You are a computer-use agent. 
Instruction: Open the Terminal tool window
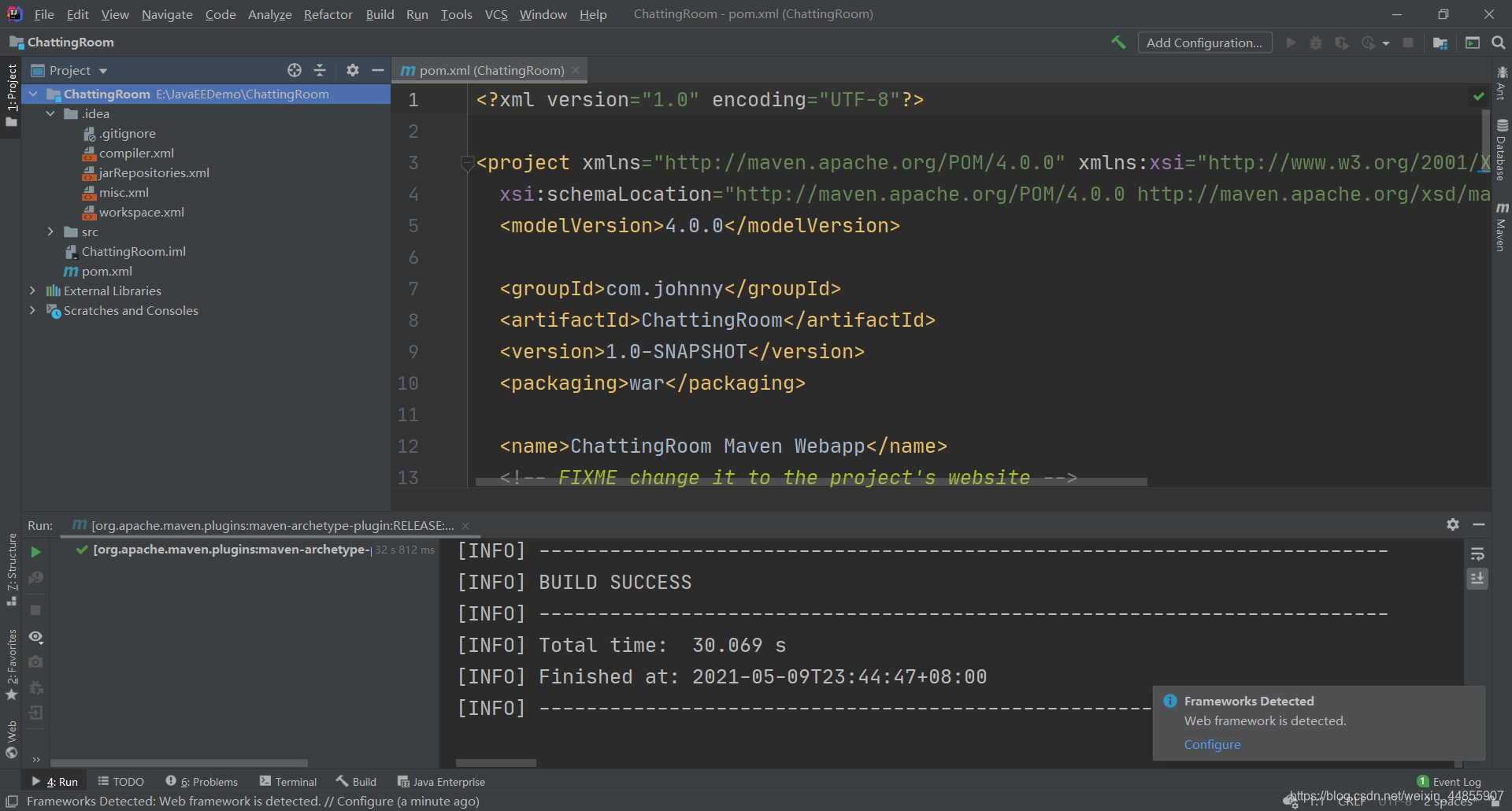pos(288,781)
